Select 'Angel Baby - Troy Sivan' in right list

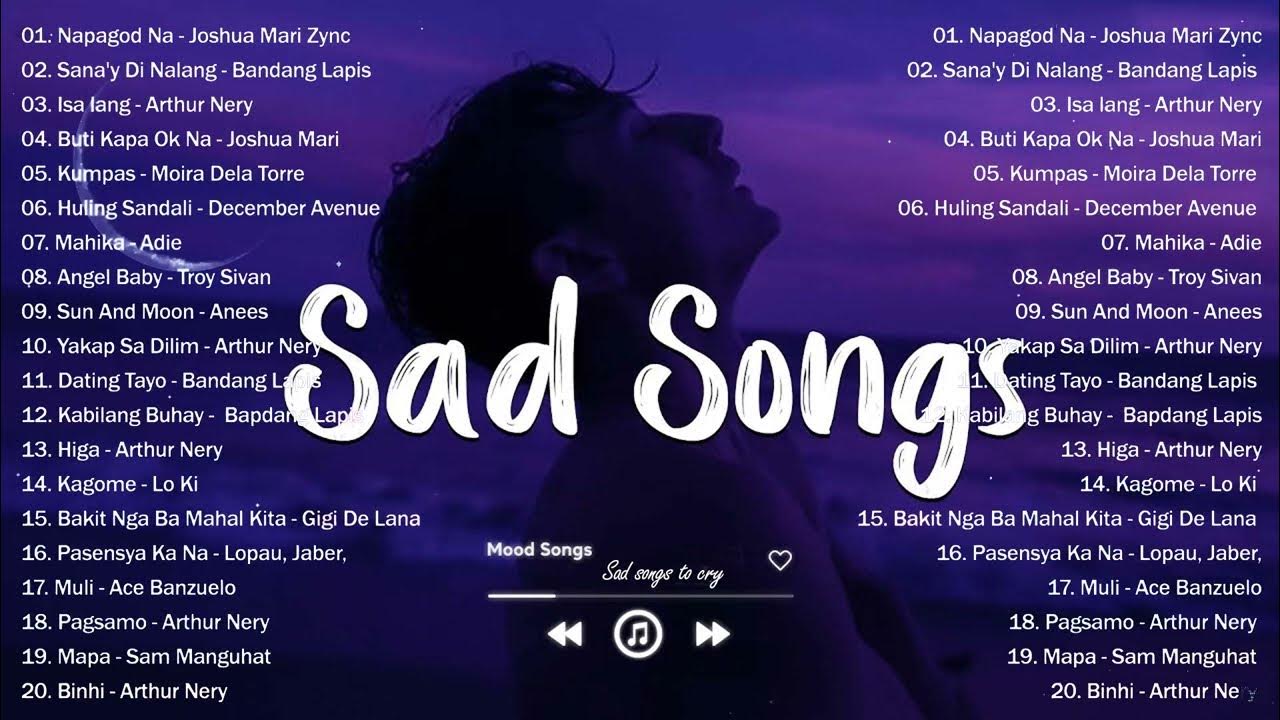pyautogui.click(x=1137, y=278)
